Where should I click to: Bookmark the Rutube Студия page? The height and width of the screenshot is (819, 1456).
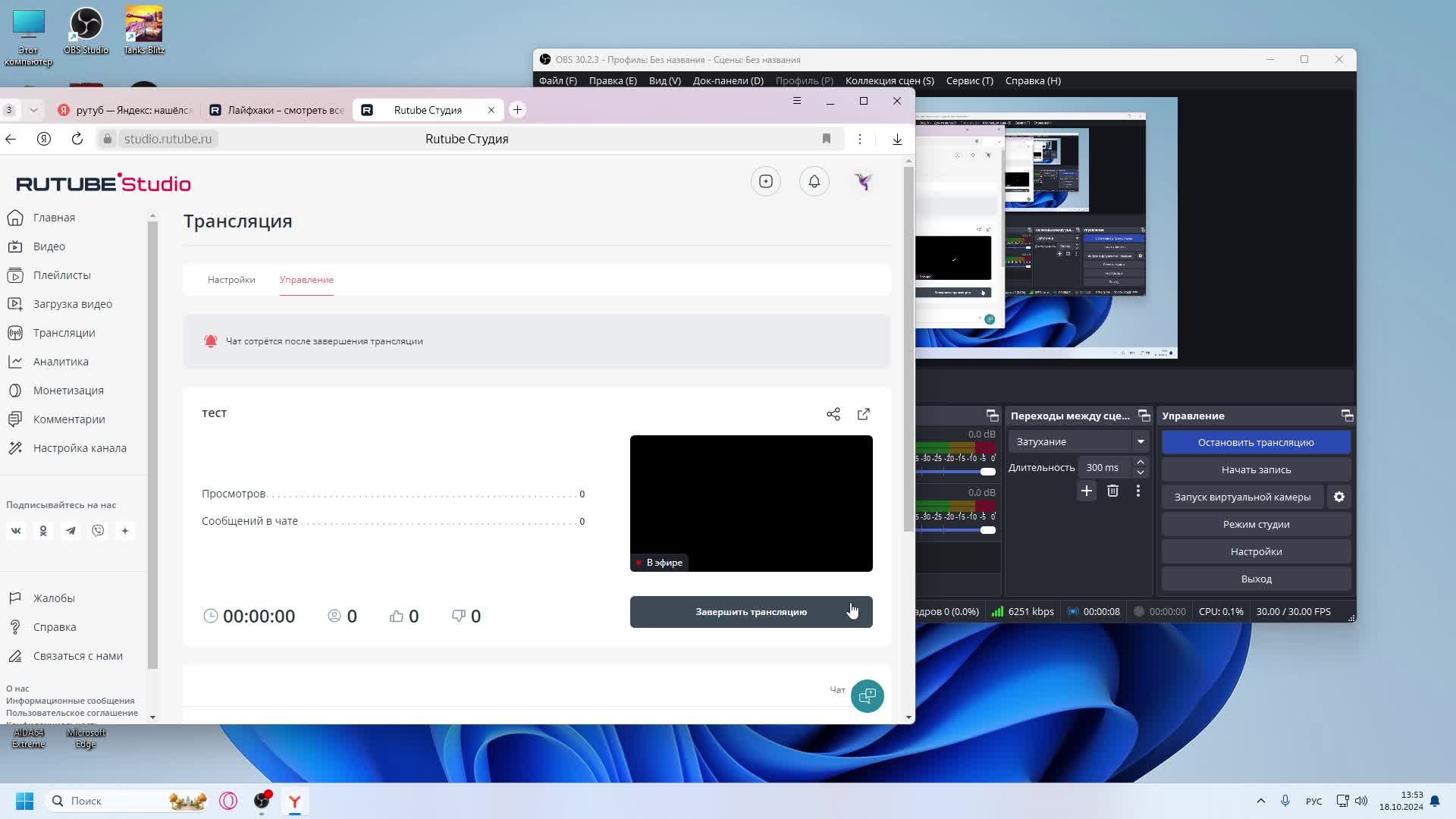(x=827, y=139)
